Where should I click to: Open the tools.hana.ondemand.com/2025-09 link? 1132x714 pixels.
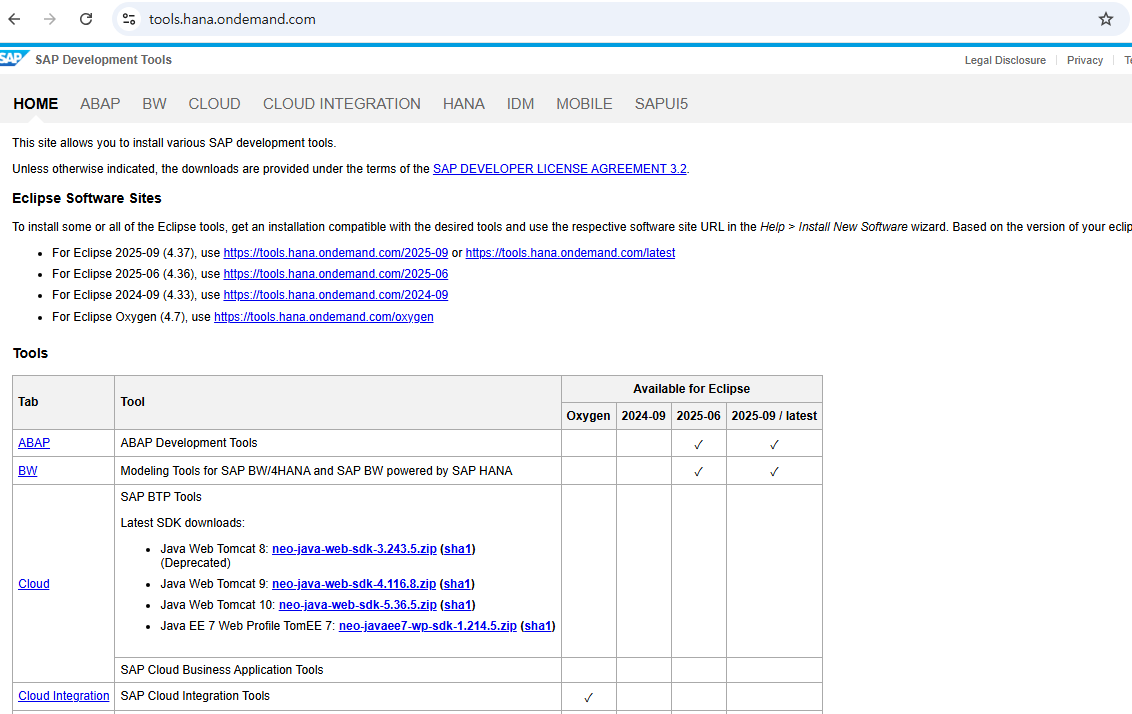point(336,253)
